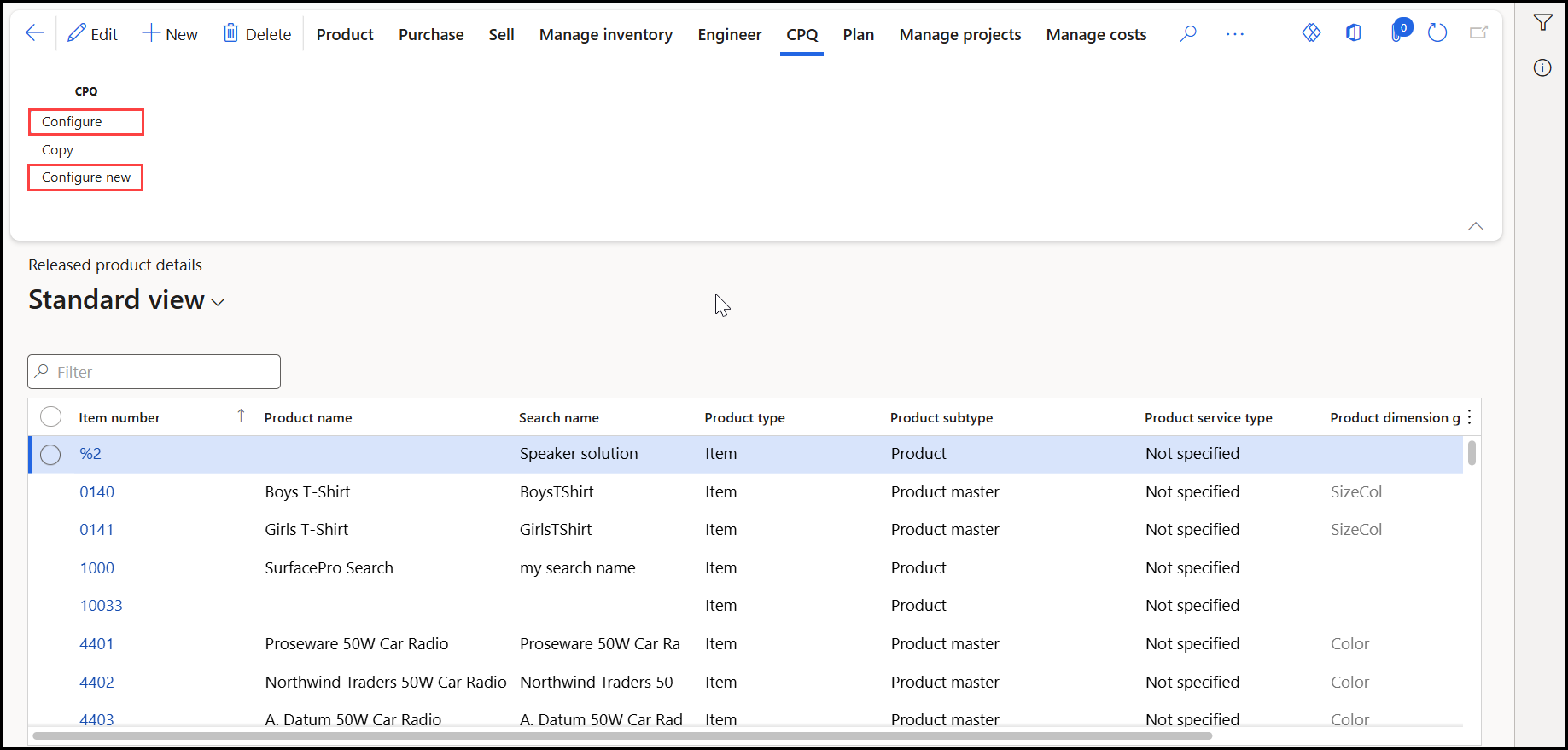The width and height of the screenshot is (1568, 750).
Task: Click the Power Apps diamond icon
Action: coord(1311,32)
